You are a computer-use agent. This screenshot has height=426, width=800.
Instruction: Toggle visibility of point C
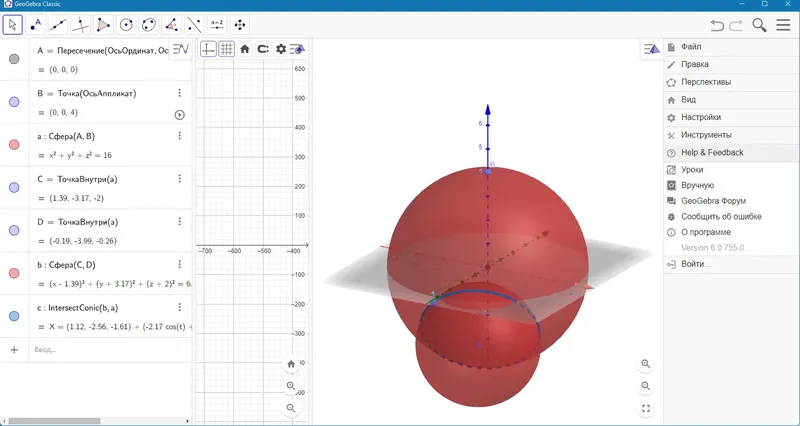click(x=14, y=188)
